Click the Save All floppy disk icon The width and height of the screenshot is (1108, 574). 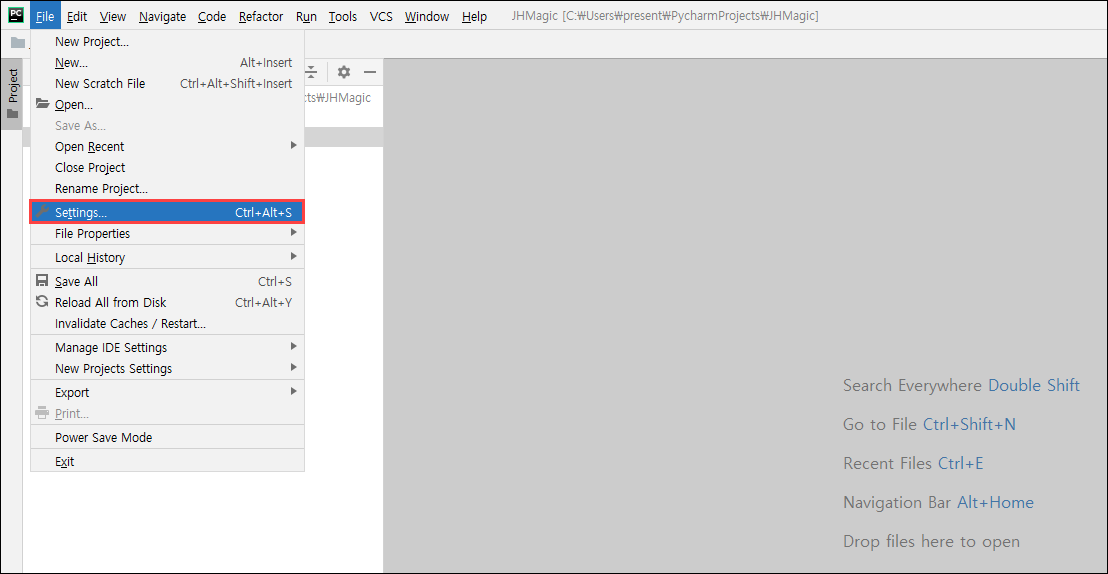tap(42, 281)
